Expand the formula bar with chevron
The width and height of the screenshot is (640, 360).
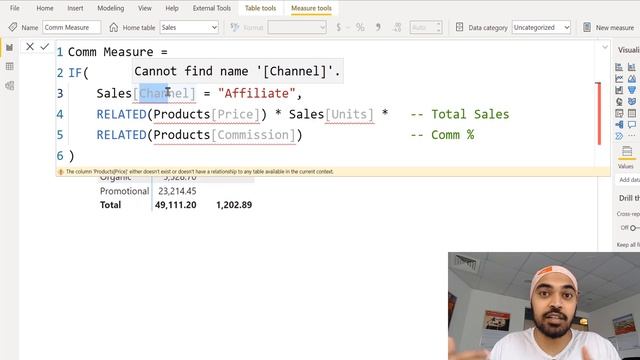tap(605, 47)
